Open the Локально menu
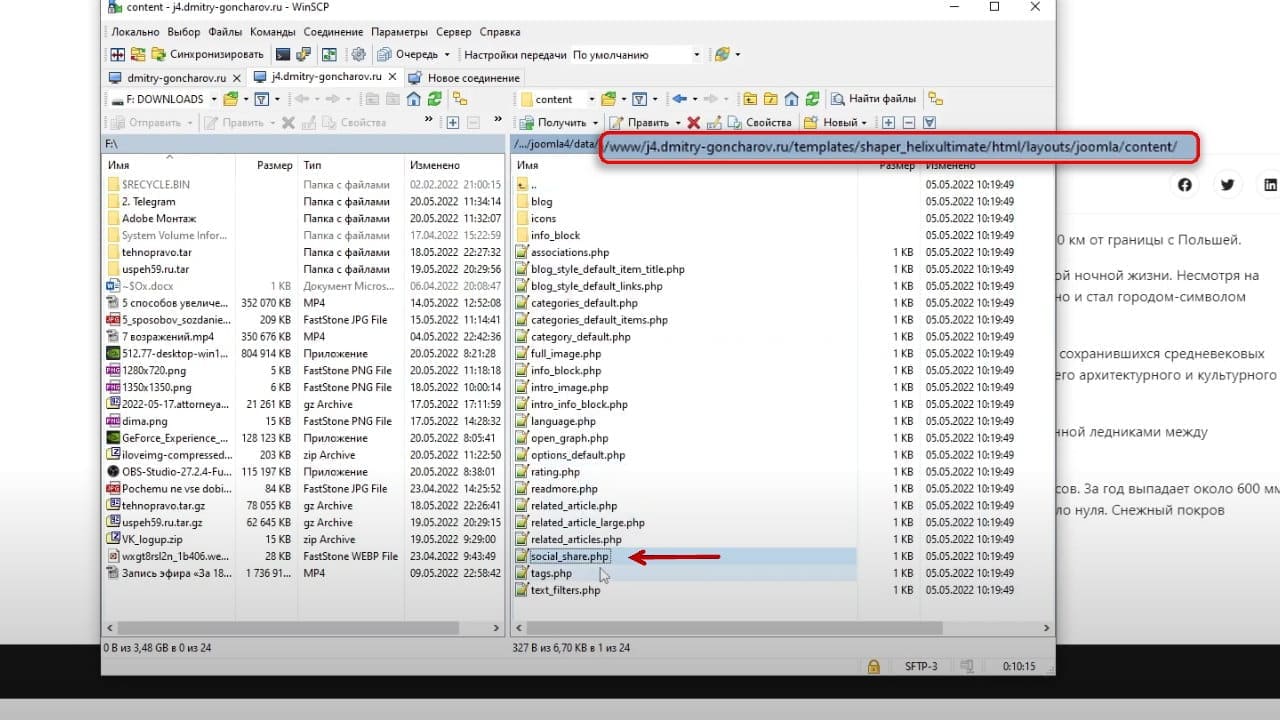 click(135, 32)
